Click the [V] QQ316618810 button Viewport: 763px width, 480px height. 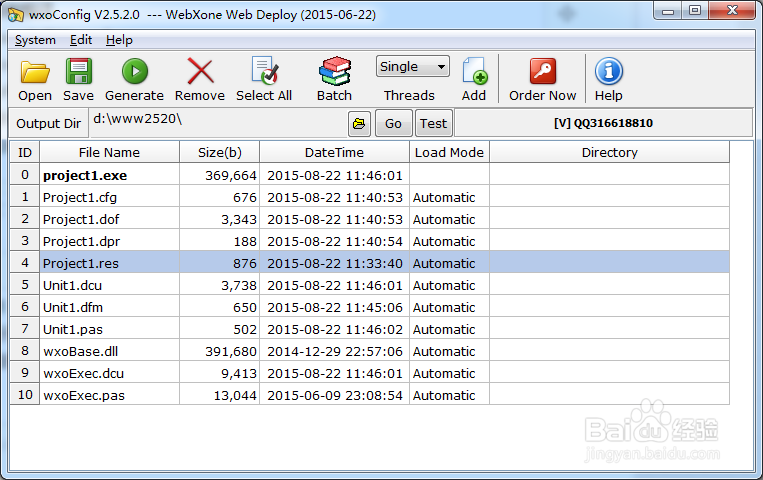pyautogui.click(x=603, y=123)
